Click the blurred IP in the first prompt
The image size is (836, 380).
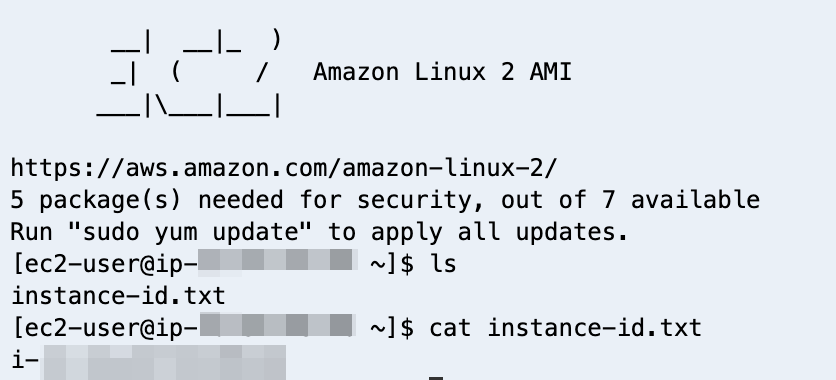(x=278, y=262)
